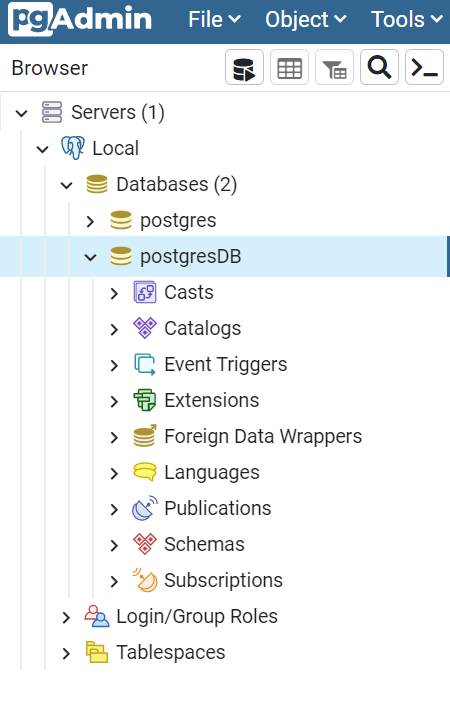The height and width of the screenshot is (707, 450).
Task: Click the Databases node icon
Action: 97,184
